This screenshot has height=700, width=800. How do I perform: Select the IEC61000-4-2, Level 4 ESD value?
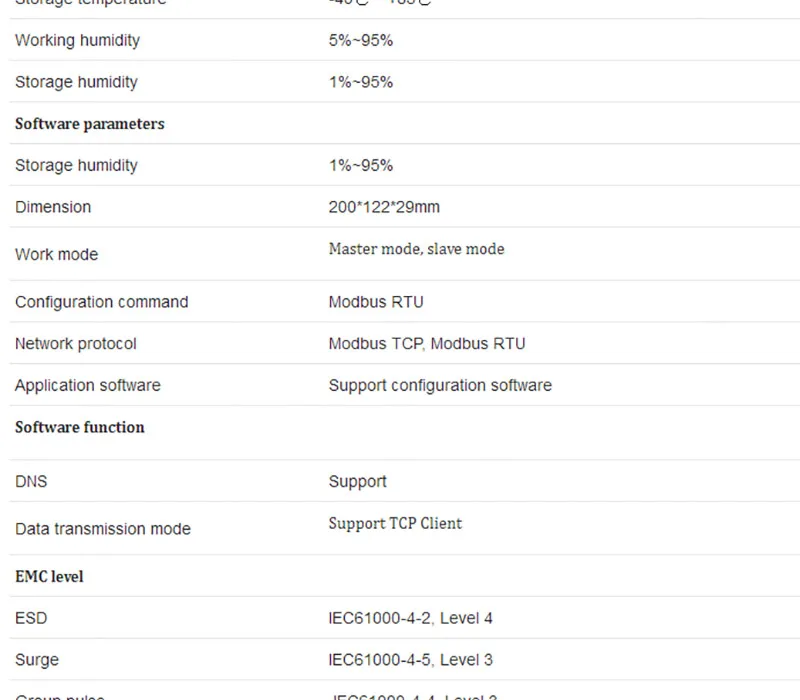pos(411,618)
